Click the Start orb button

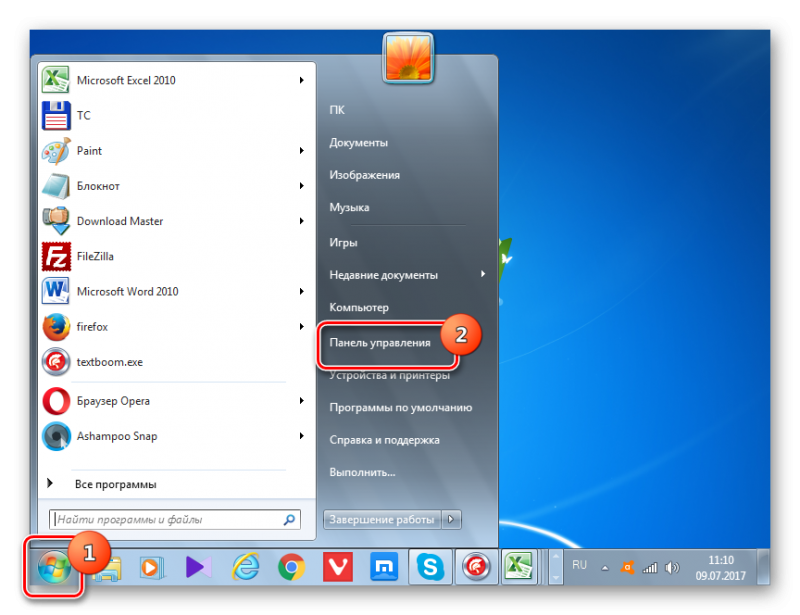(54, 567)
